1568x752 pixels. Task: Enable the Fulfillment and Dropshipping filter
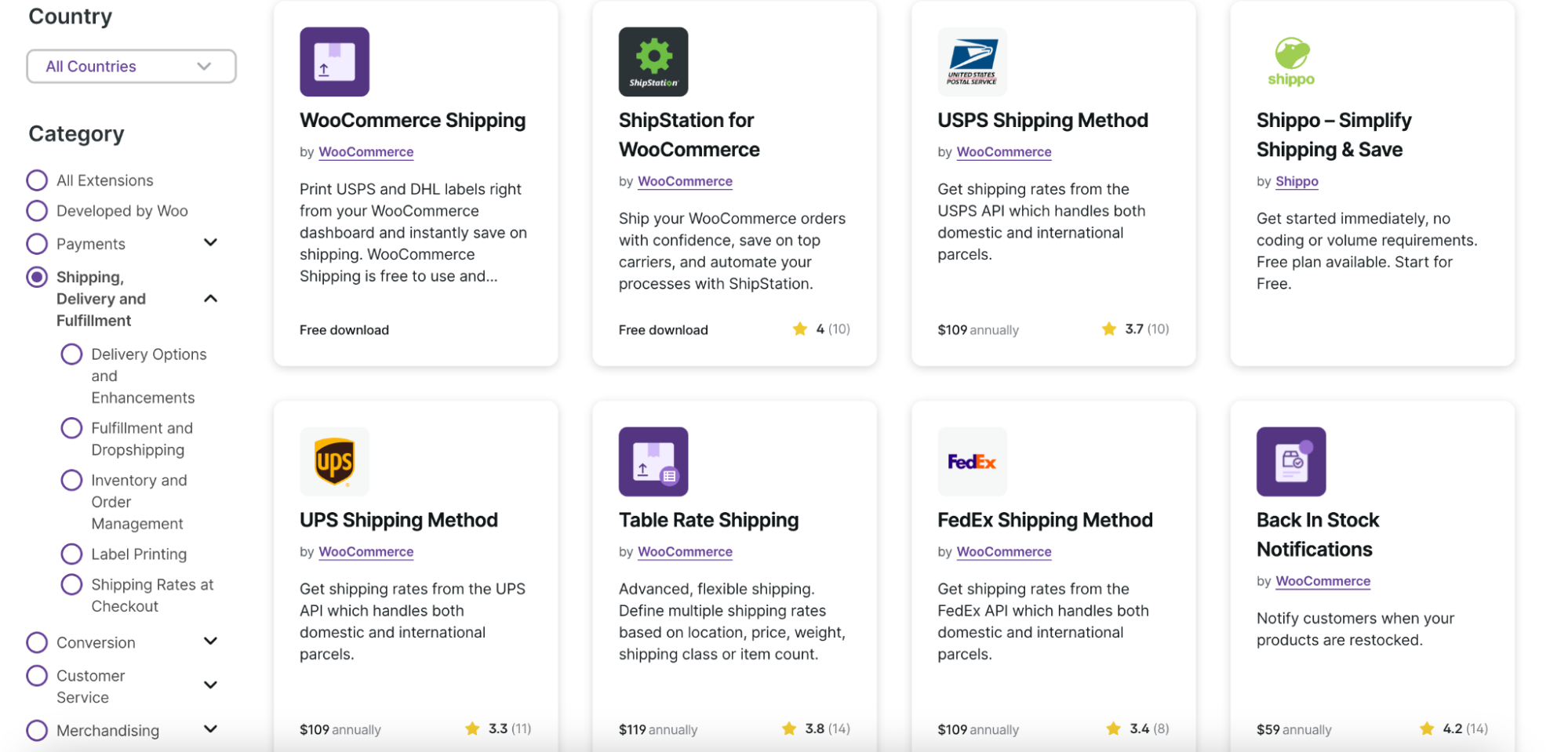(71, 427)
